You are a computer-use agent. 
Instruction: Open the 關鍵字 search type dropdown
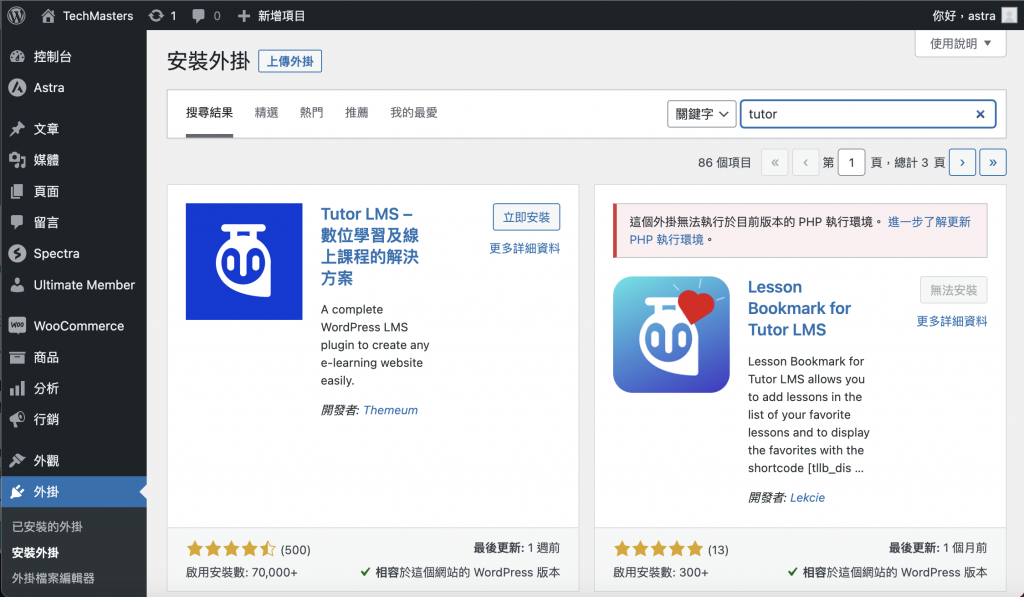[x=701, y=114]
